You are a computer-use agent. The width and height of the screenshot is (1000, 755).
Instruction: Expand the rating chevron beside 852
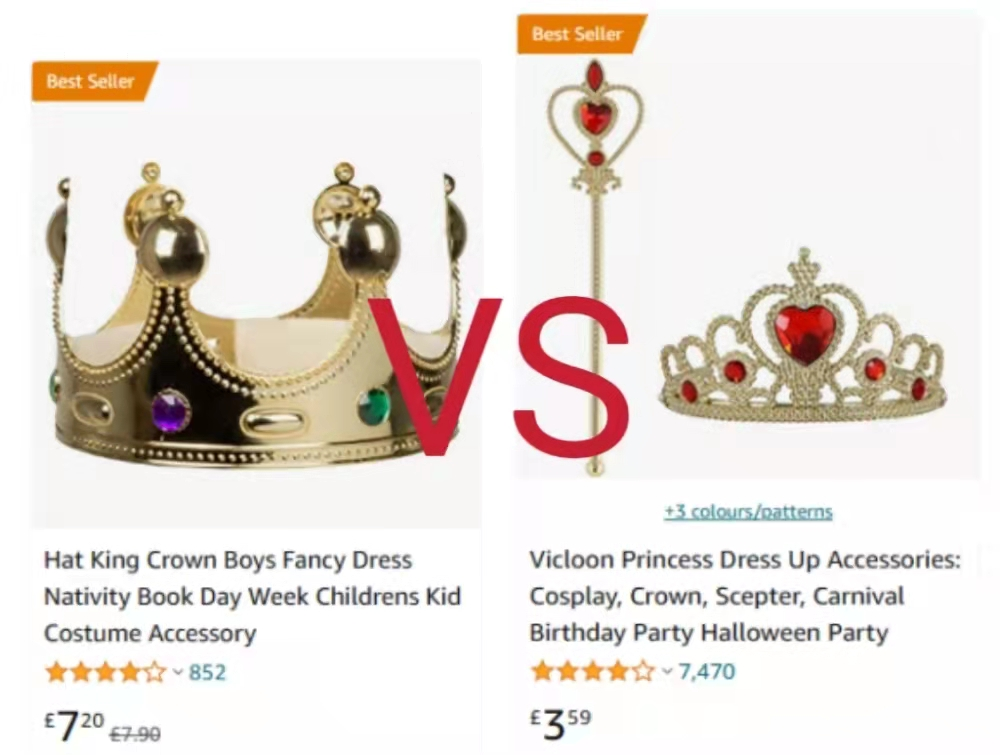[x=178, y=672]
